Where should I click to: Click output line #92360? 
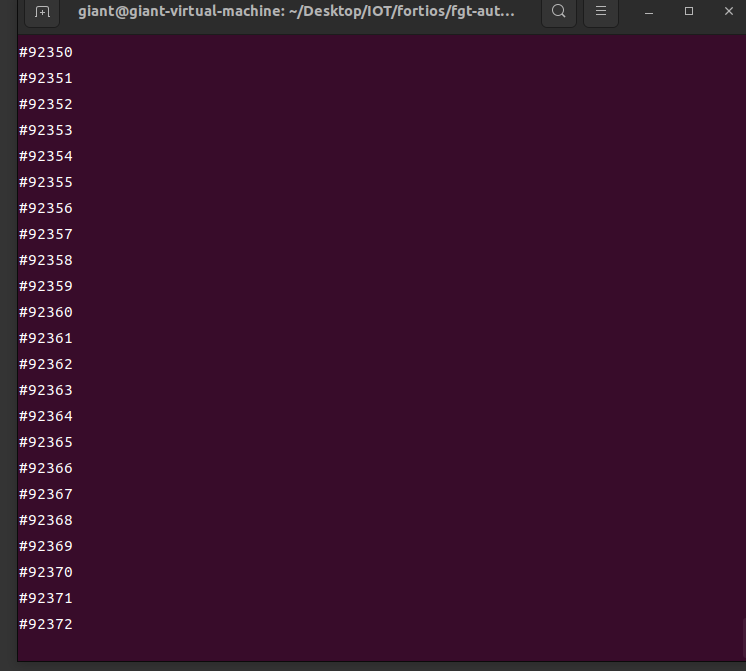[46, 313]
